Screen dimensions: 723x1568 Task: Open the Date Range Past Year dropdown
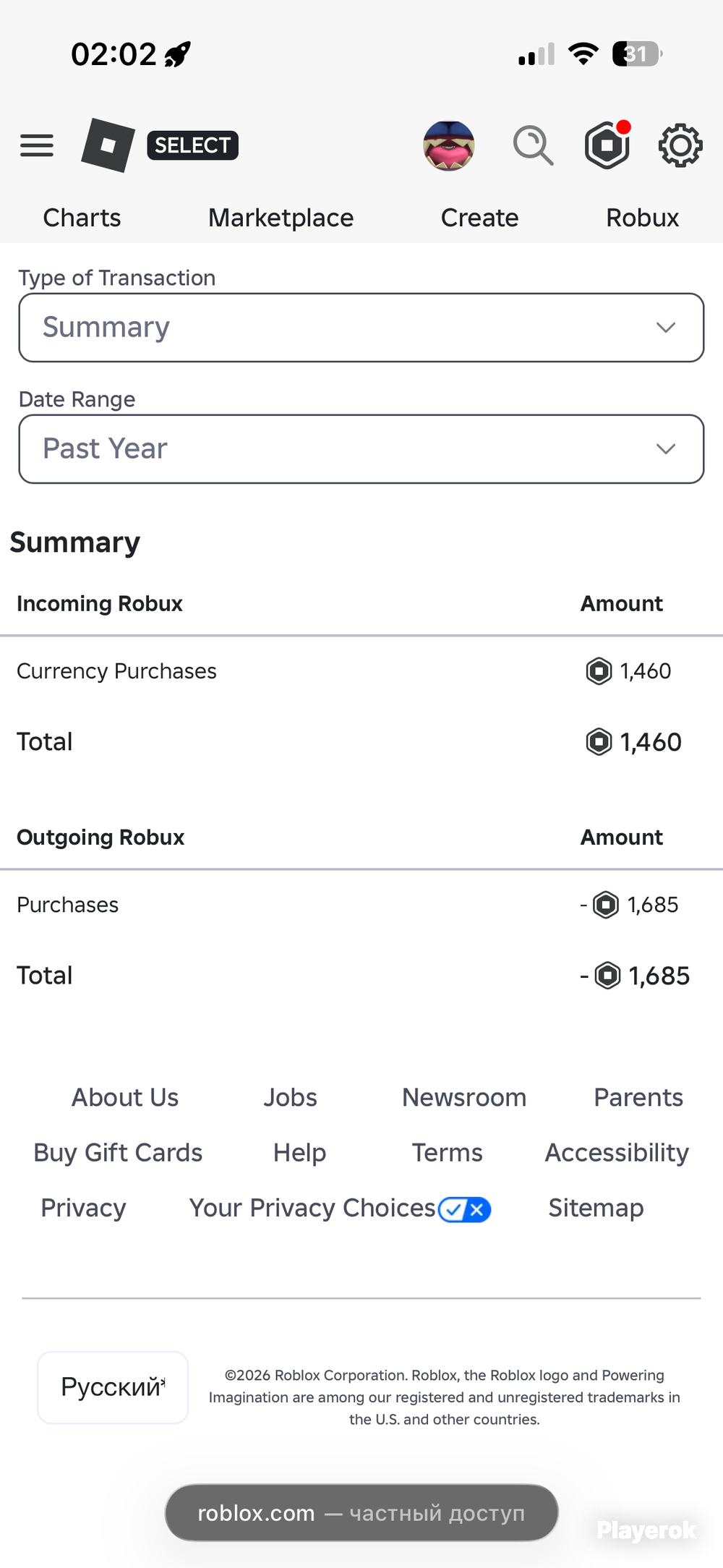(x=361, y=449)
